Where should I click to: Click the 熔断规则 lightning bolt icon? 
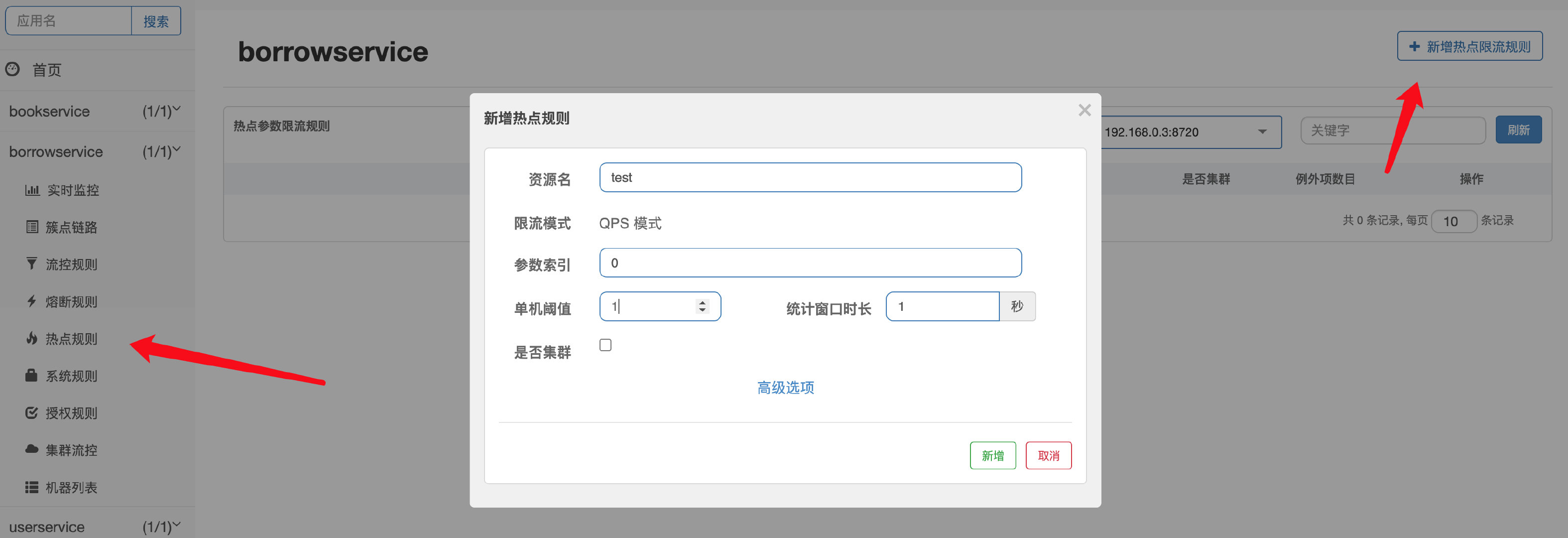point(32,301)
